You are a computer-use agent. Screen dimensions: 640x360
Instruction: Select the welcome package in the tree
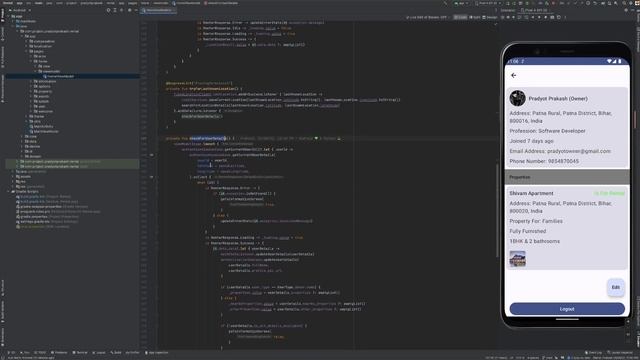point(43,111)
